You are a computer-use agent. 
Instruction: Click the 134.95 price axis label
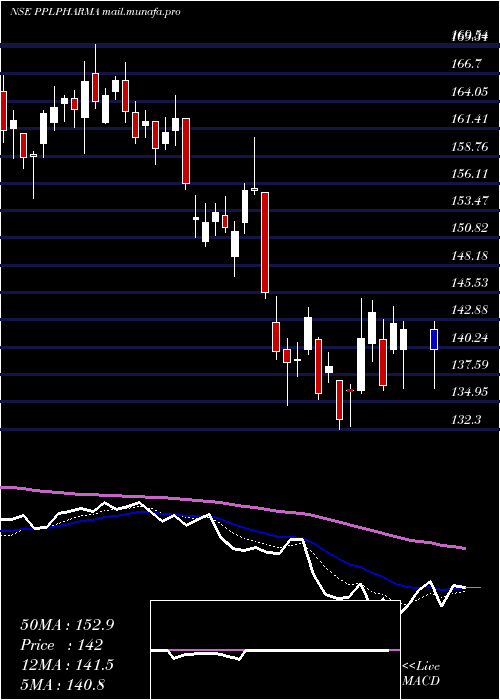pos(469,392)
